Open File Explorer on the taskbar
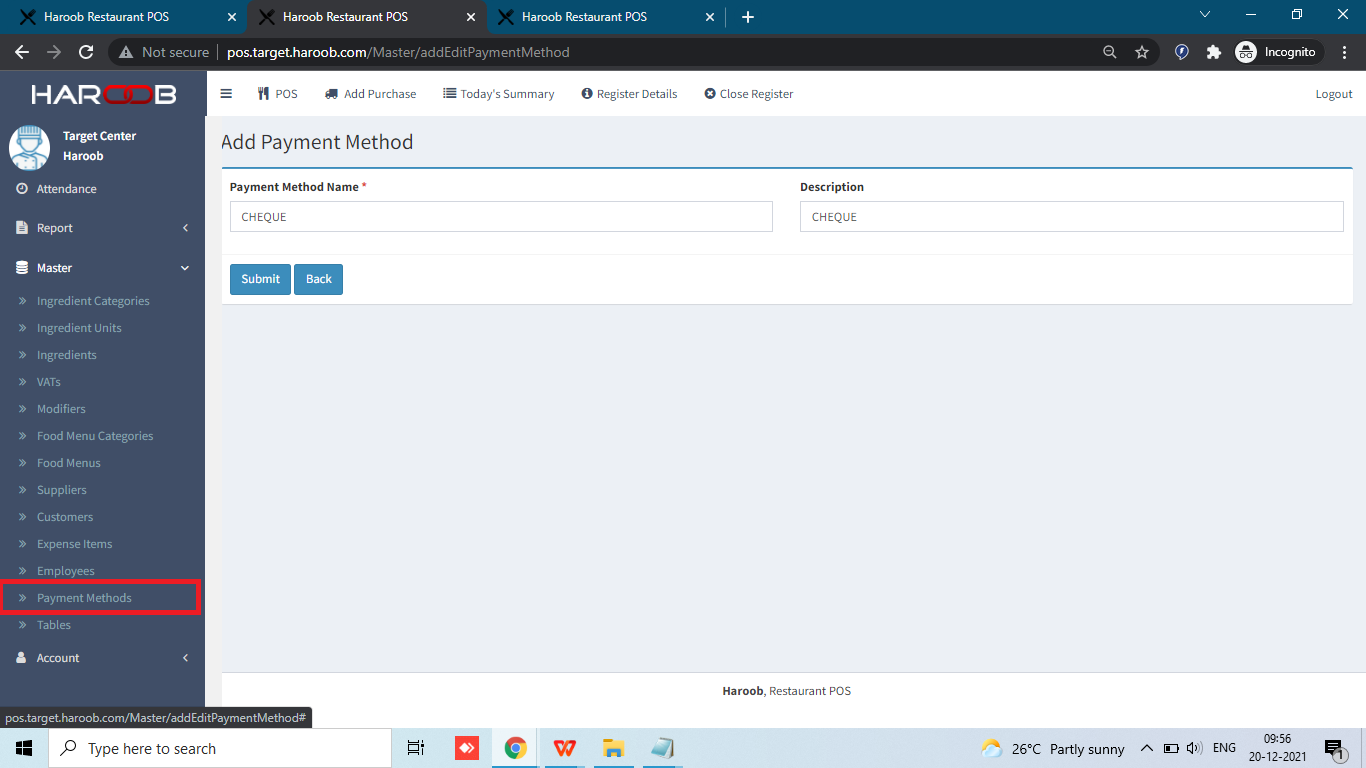The height and width of the screenshot is (768, 1366). click(x=613, y=748)
